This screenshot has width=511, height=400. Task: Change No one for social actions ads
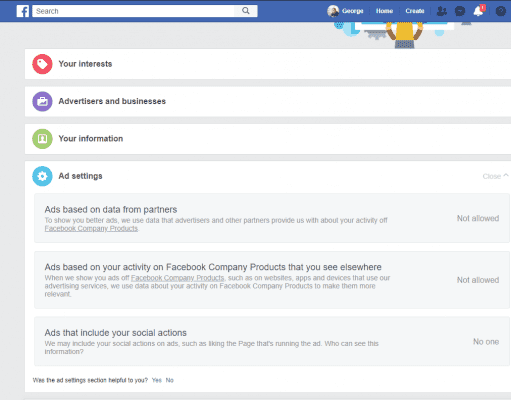coord(486,342)
